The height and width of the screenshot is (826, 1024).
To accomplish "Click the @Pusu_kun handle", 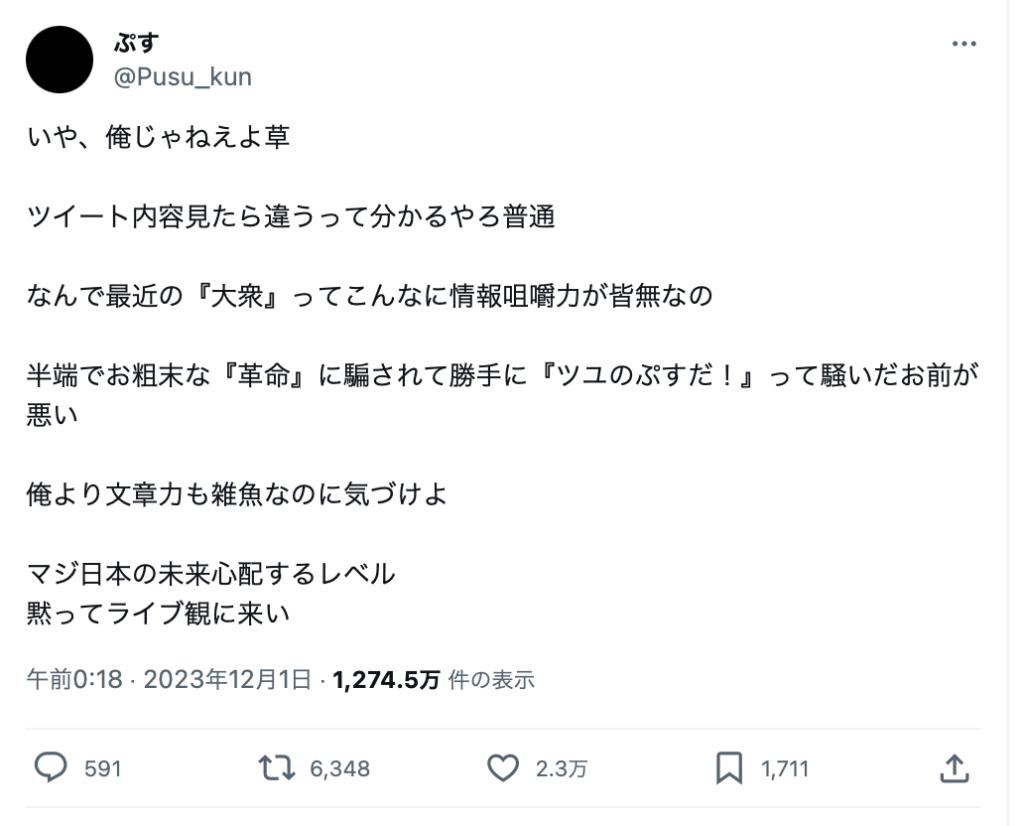I will click(x=183, y=77).
